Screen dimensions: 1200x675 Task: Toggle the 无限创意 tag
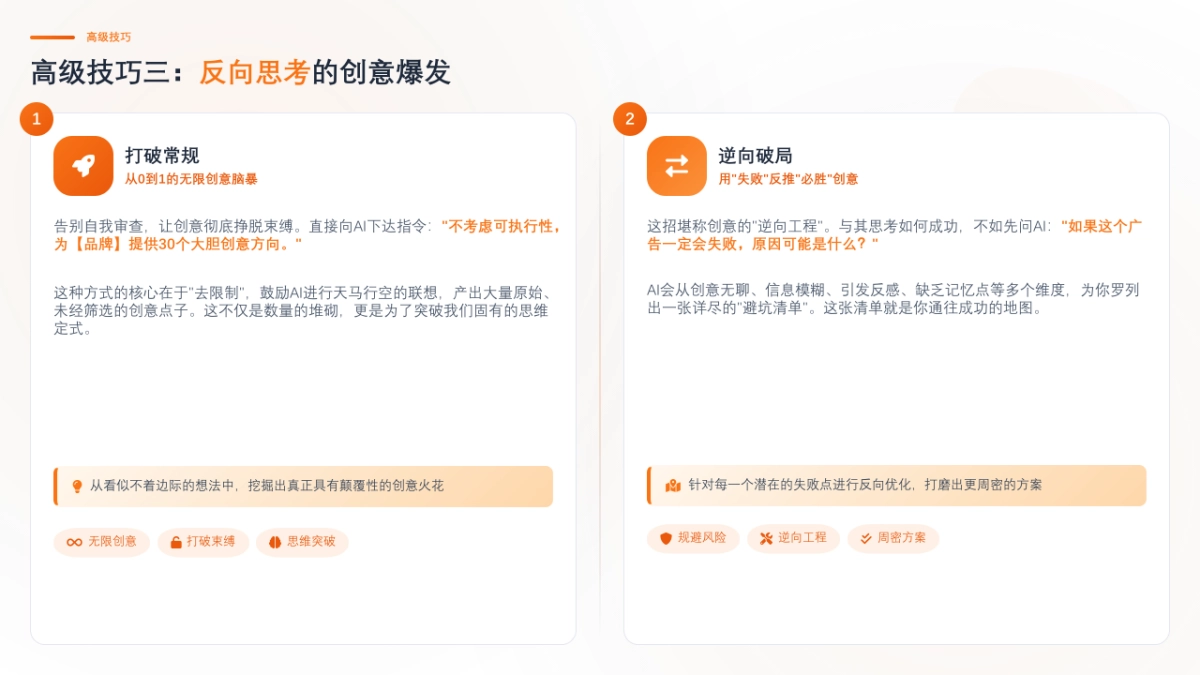101,542
